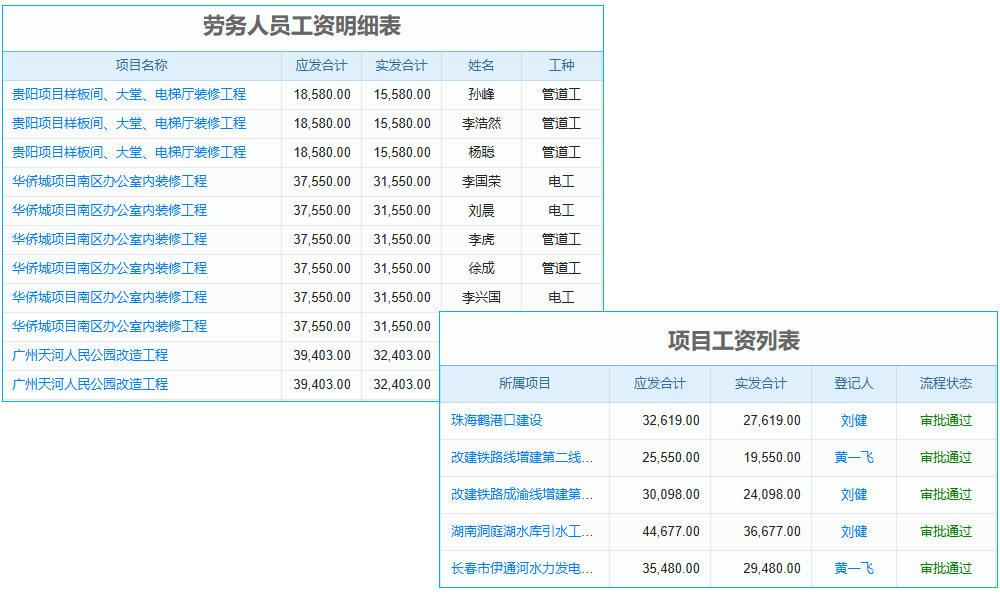Screen dimensions: 1000x600
Task: Select registrant 黄一飞 for 改建铁路线增建第二线
Action: point(854,457)
